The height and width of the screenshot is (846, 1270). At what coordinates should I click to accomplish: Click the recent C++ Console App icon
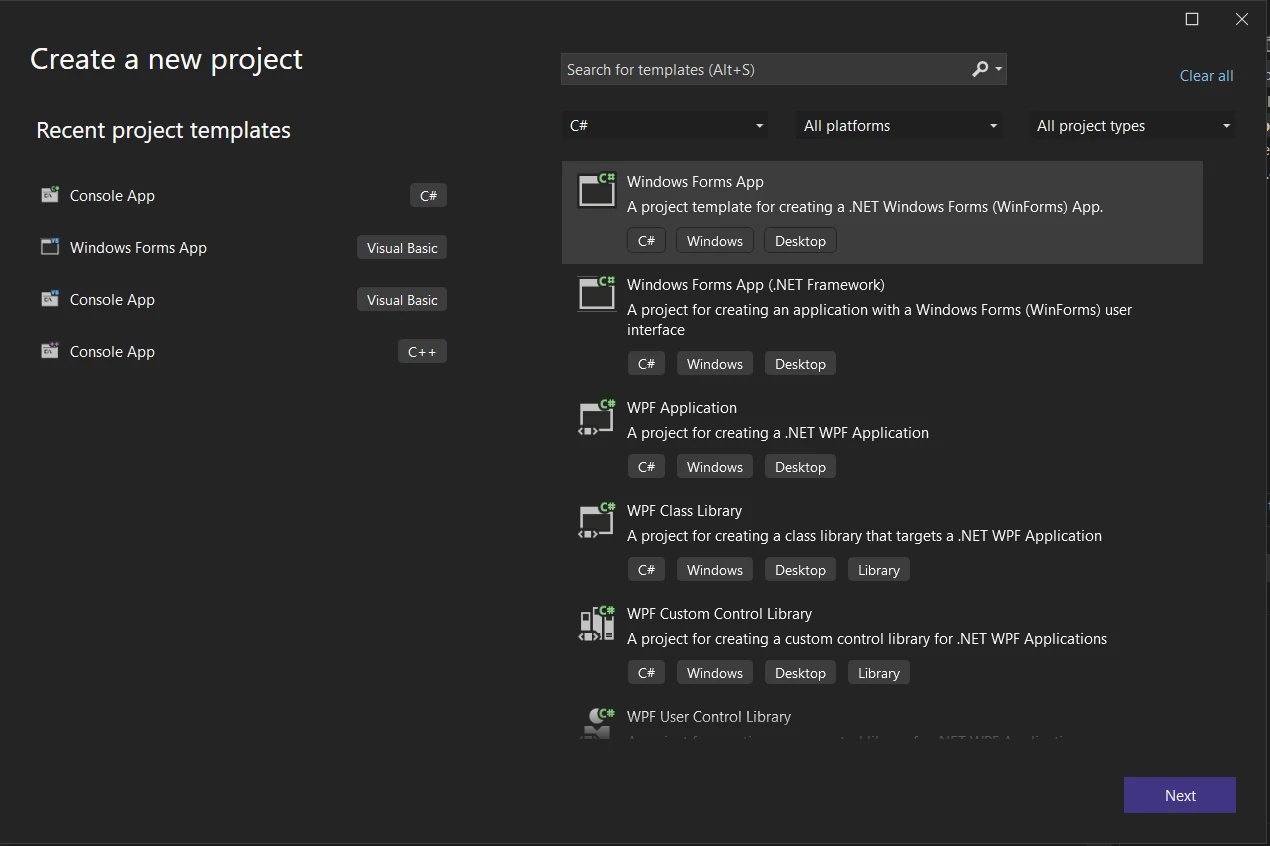50,351
